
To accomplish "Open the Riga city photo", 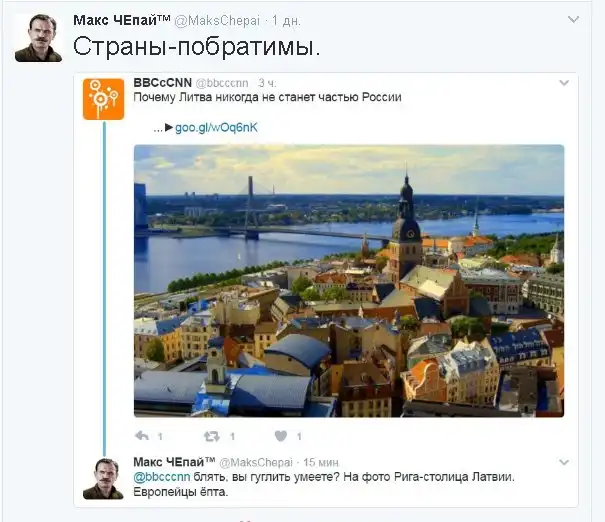I will pyautogui.click(x=348, y=280).
